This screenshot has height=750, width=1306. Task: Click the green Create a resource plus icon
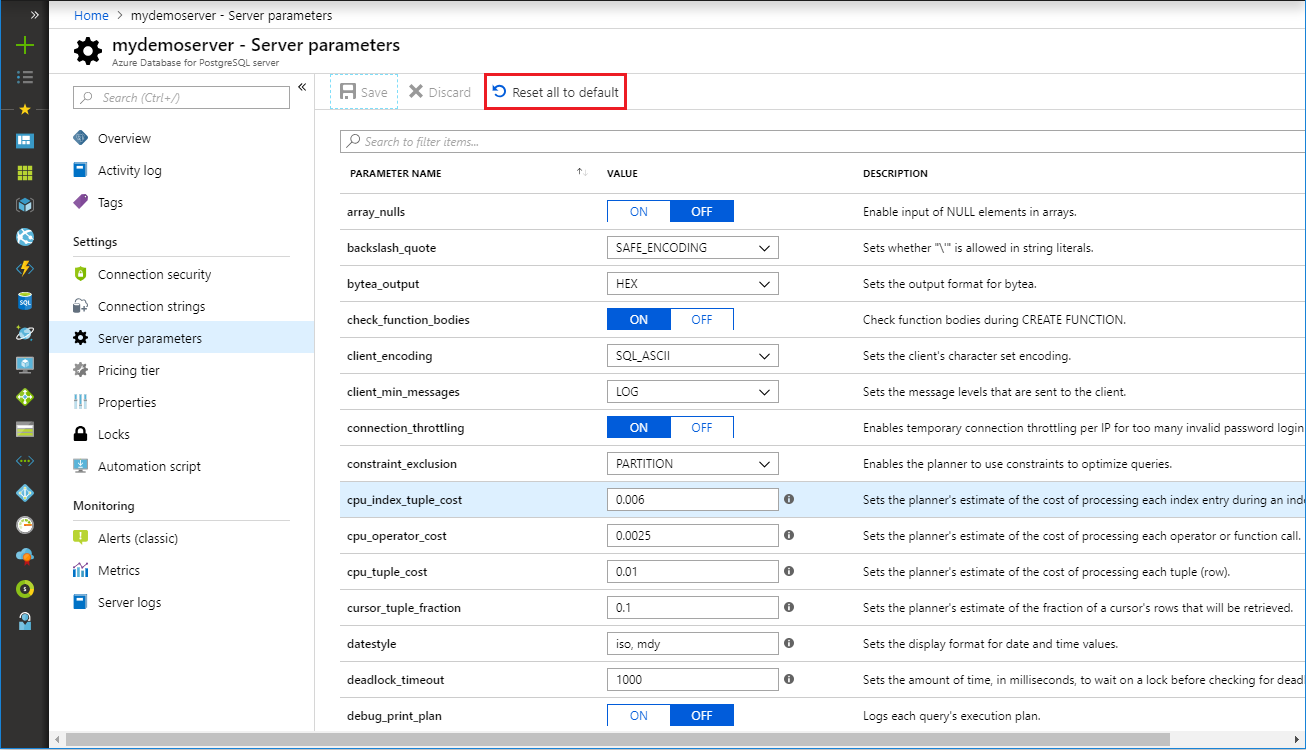(x=25, y=45)
